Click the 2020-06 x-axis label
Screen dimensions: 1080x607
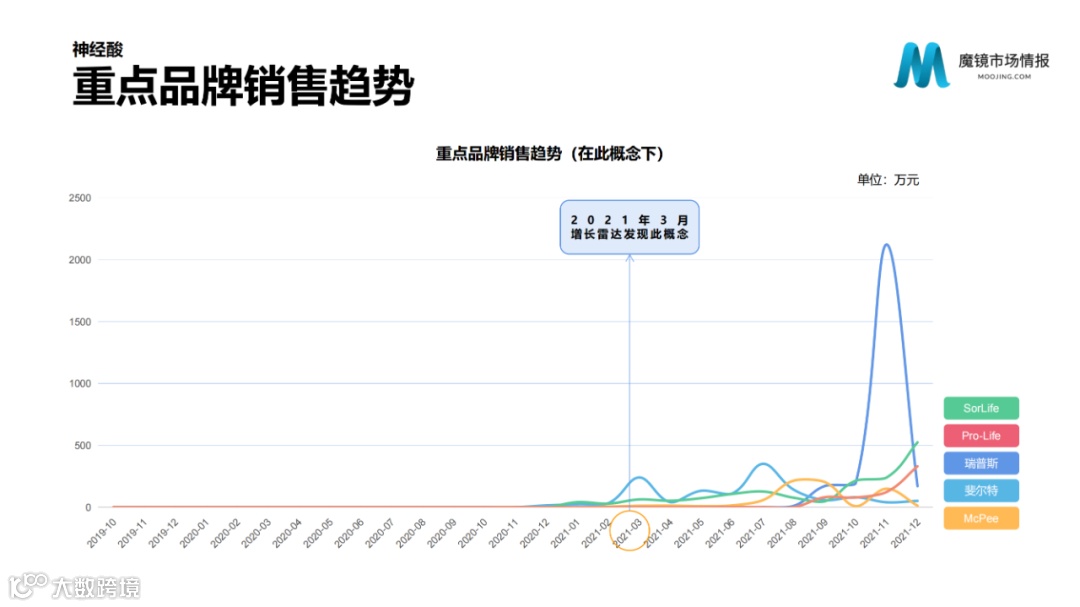coord(349,533)
